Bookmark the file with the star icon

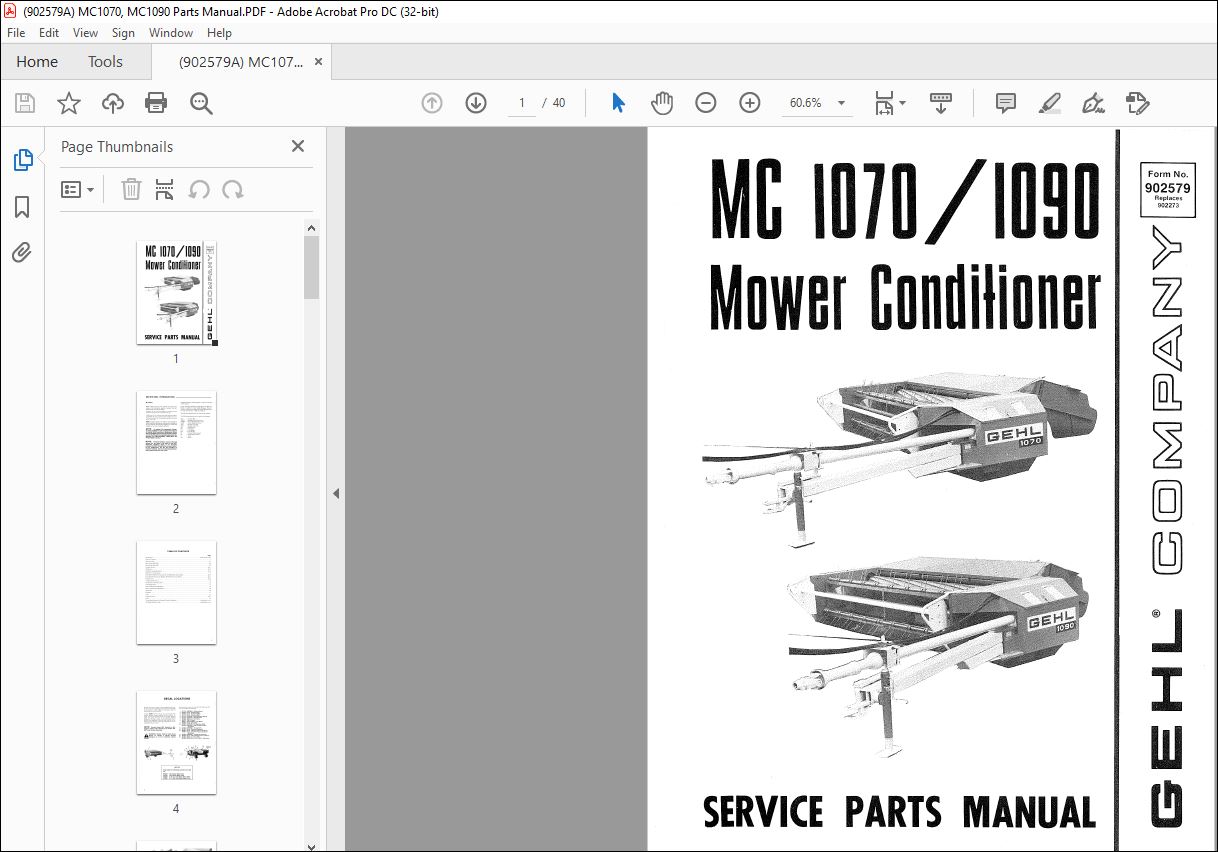click(69, 103)
